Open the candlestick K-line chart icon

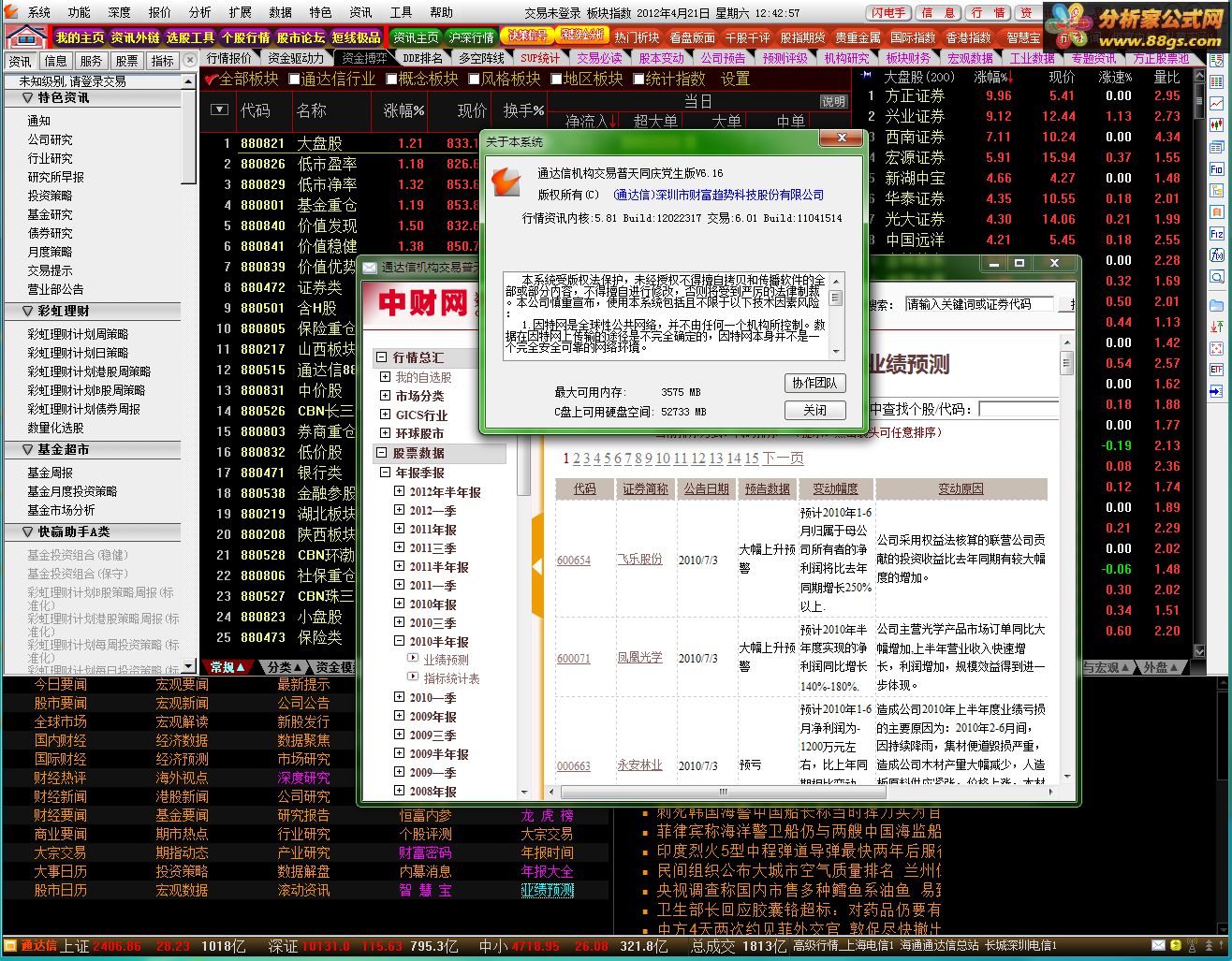[1217, 125]
